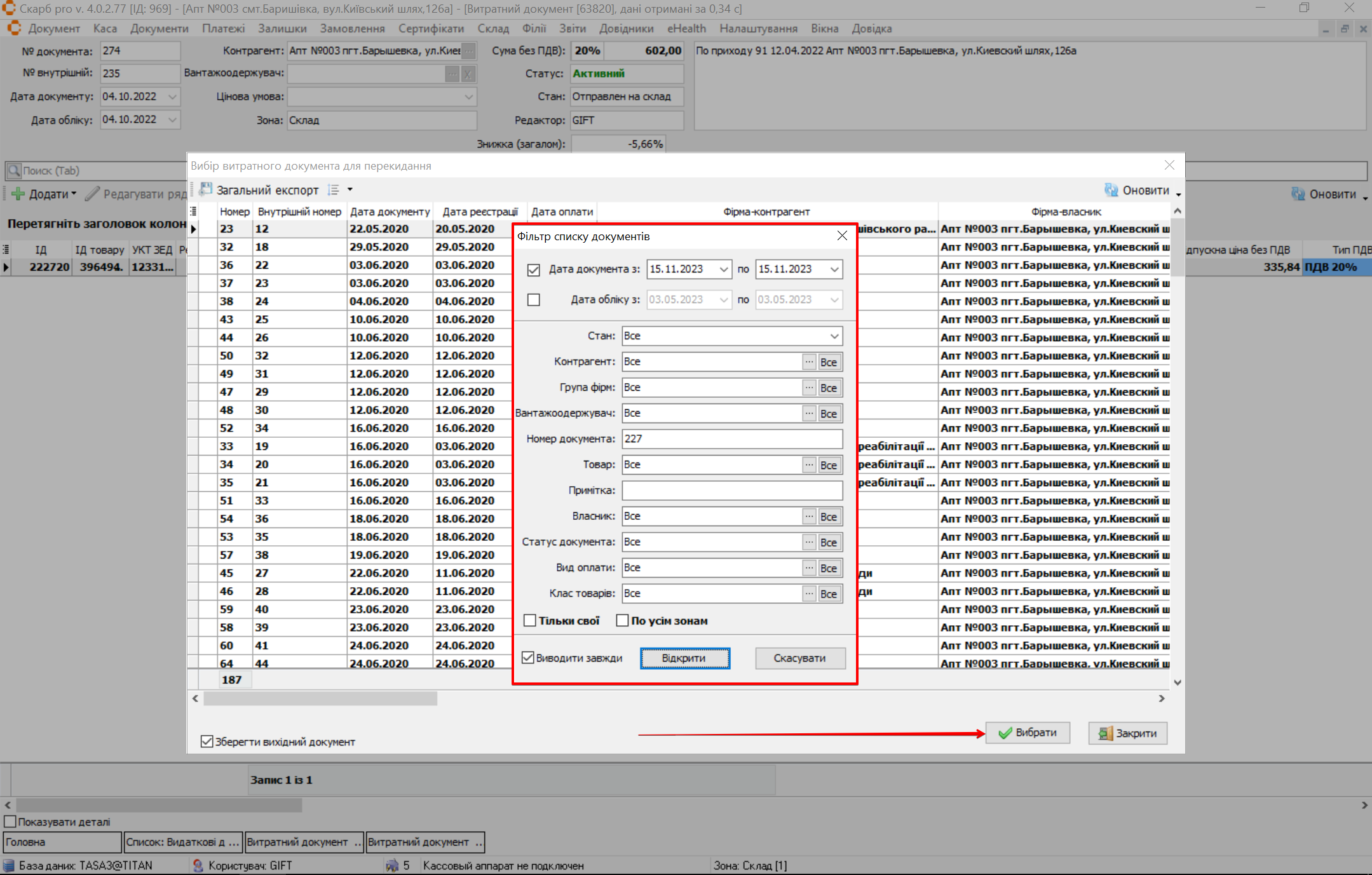Check the Тільки свої checkbox
This screenshot has width=1372, height=875.
click(530, 621)
